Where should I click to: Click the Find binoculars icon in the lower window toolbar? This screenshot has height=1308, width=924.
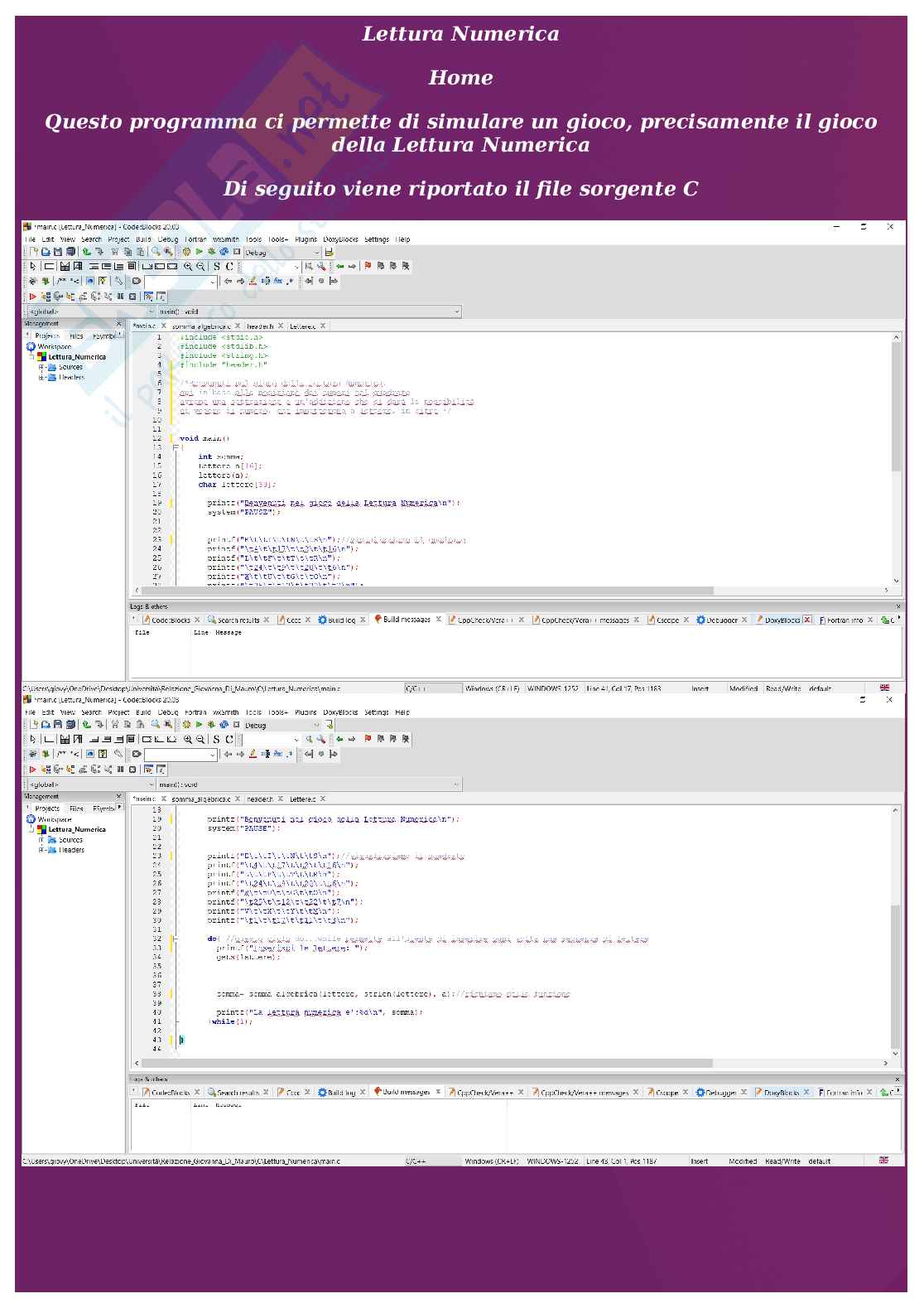pyautogui.click(x=155, y=724)
